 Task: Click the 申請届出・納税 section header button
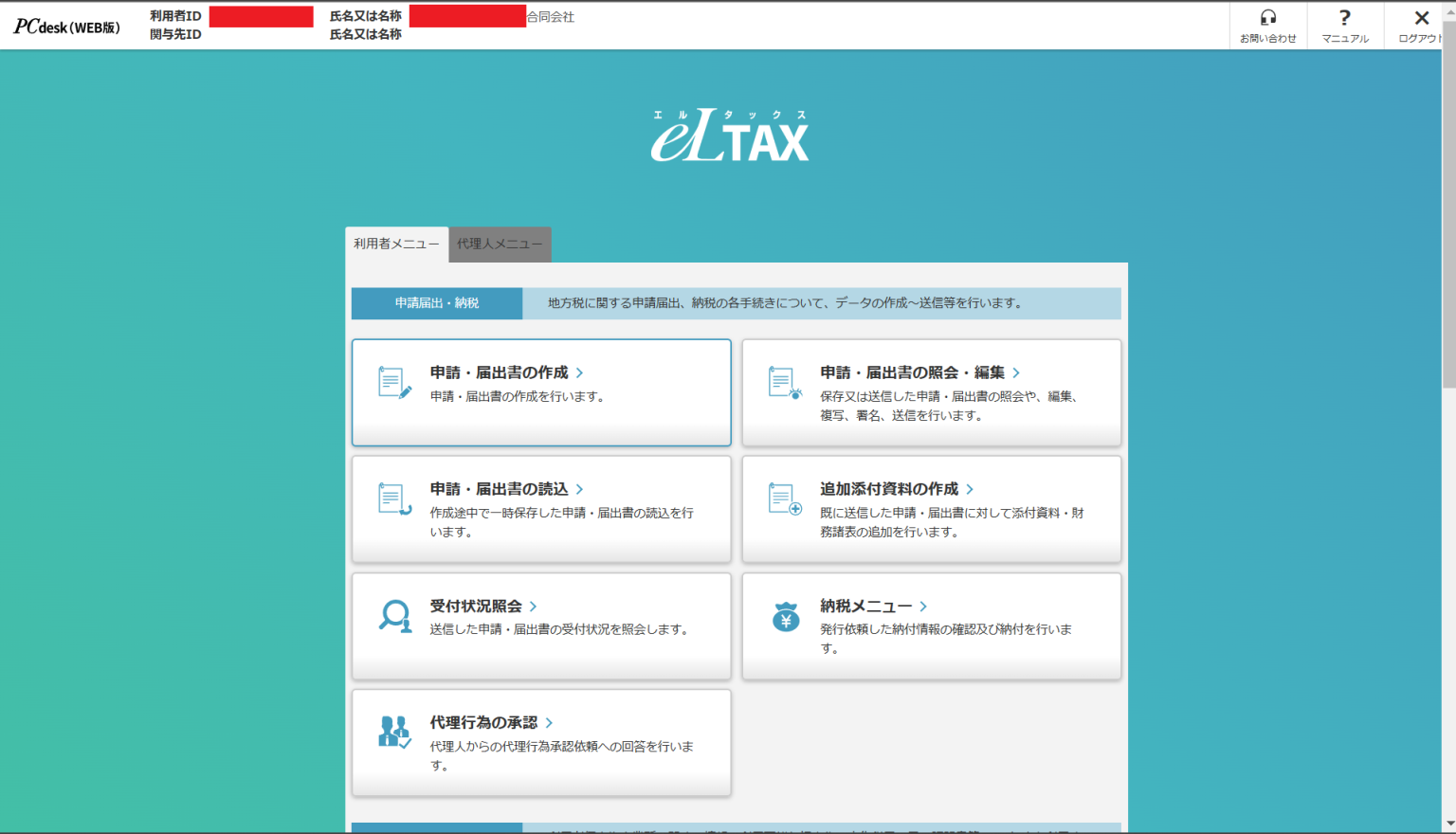click(436, 303)
